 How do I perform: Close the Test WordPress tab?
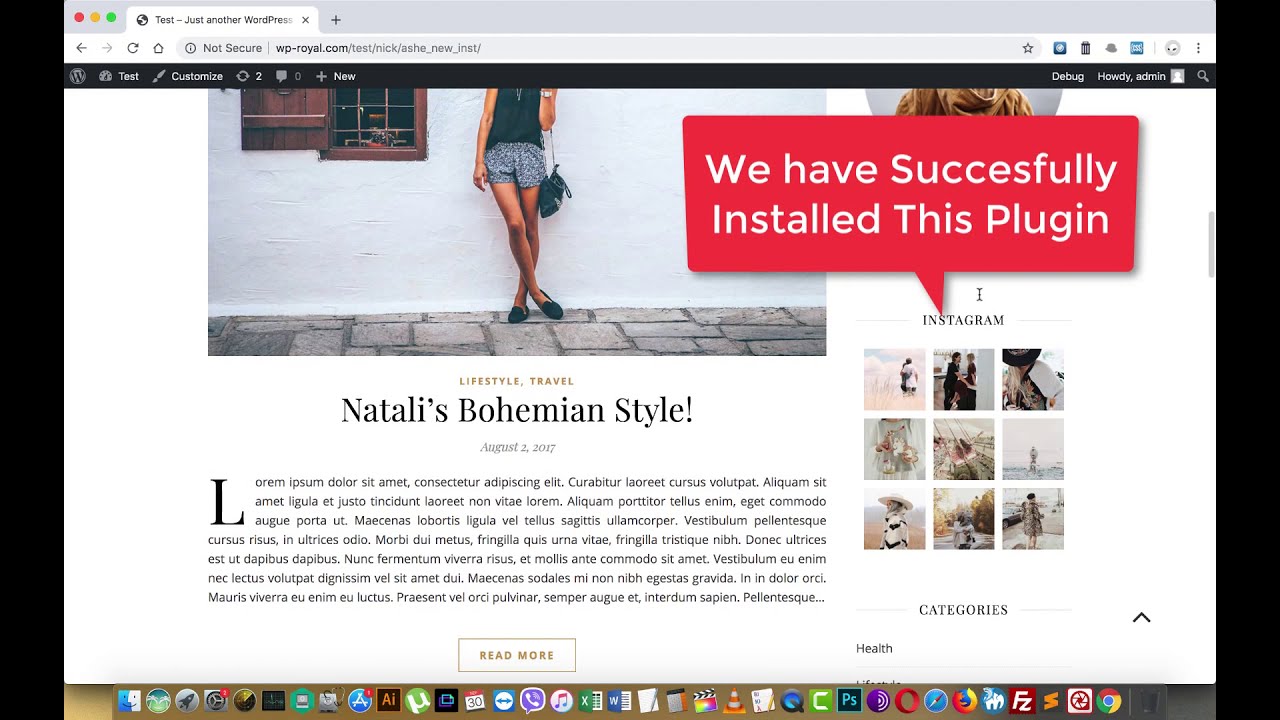306,20
